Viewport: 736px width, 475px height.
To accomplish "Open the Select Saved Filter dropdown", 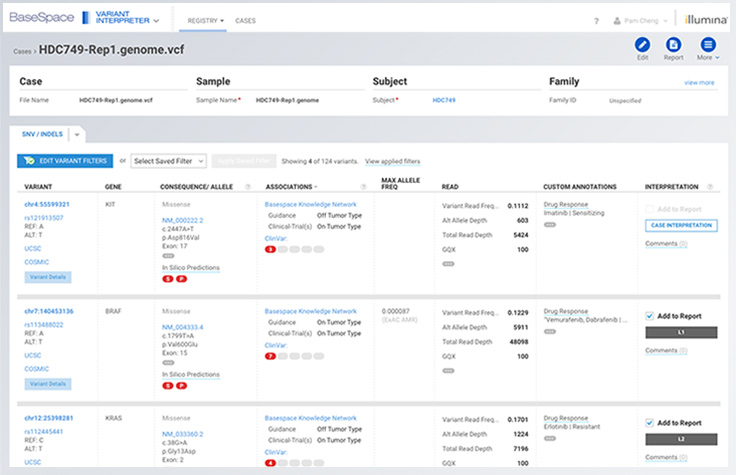I will (x=169, y=161).
